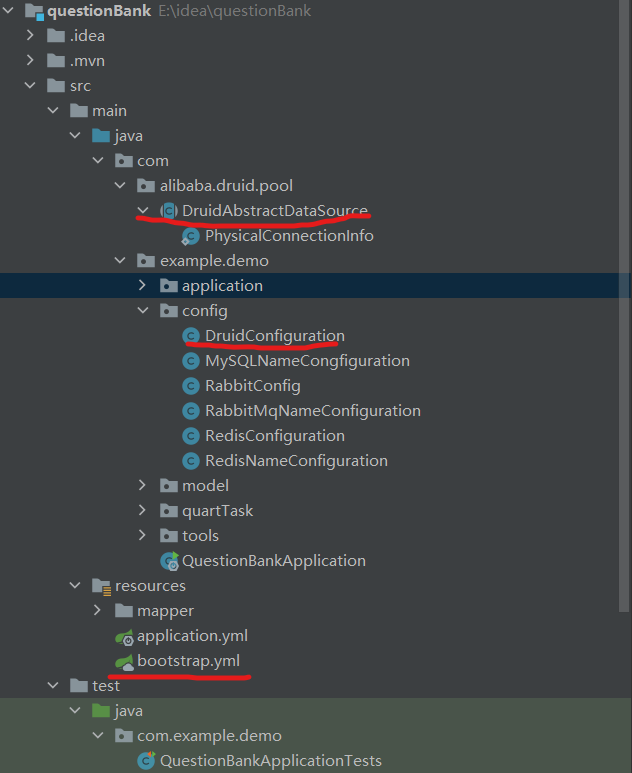
Task: Click the mapper folder icon
Action: click(123, 611)
